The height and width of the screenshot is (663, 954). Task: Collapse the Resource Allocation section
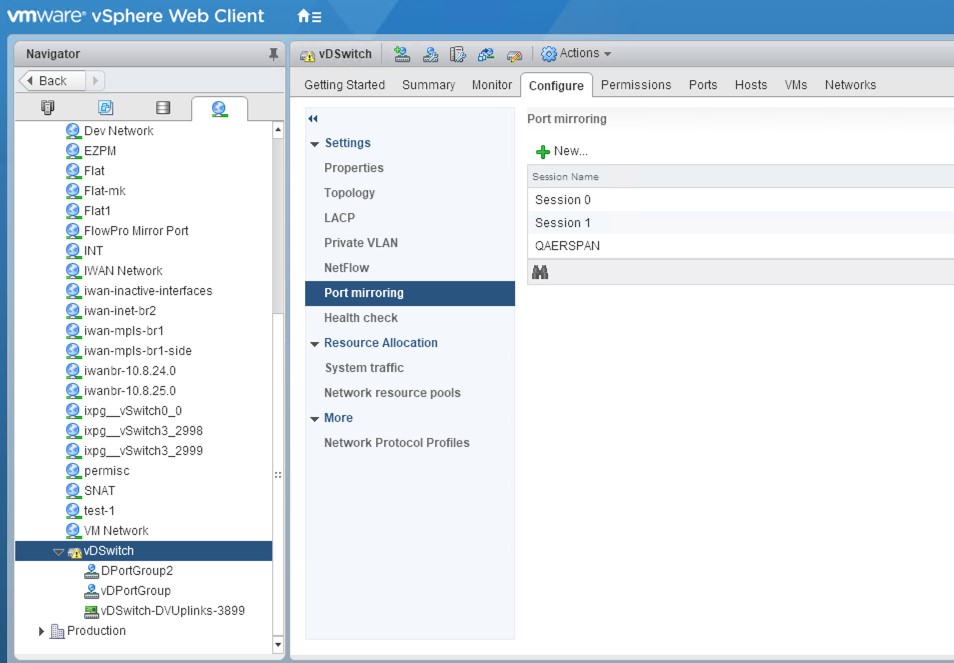click(315, 343)
